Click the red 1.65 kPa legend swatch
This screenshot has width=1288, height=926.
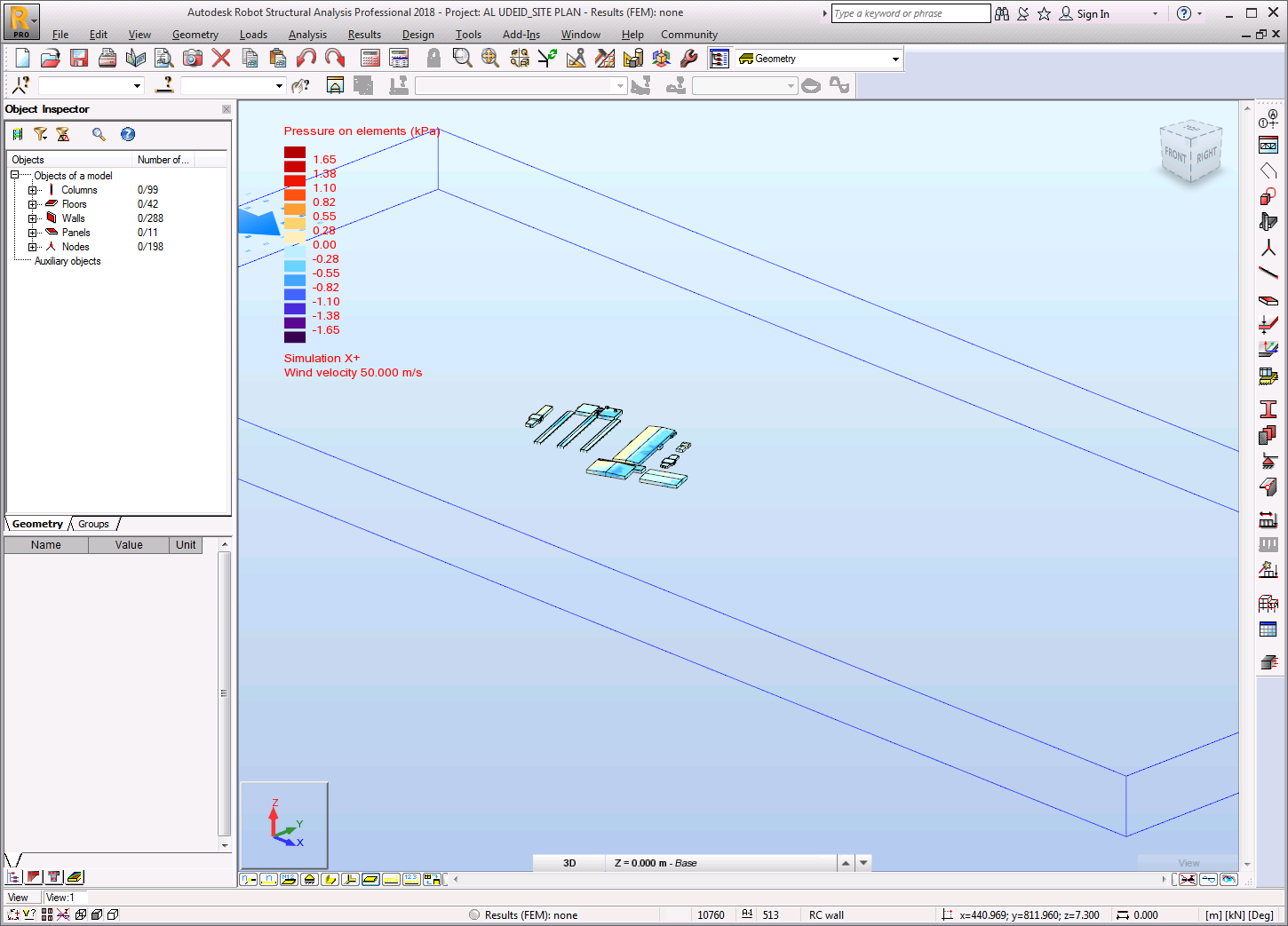[x=294, y=152]
